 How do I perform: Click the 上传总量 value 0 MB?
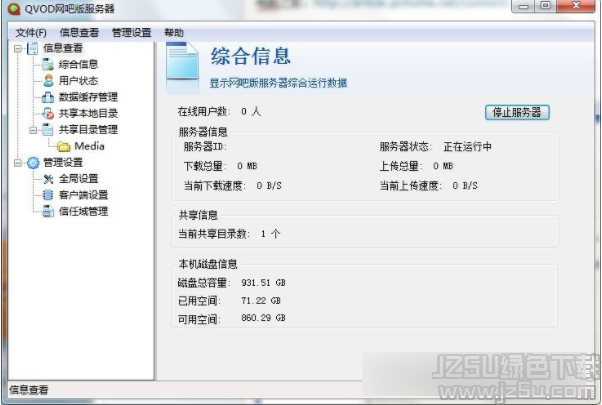[443, 166]
